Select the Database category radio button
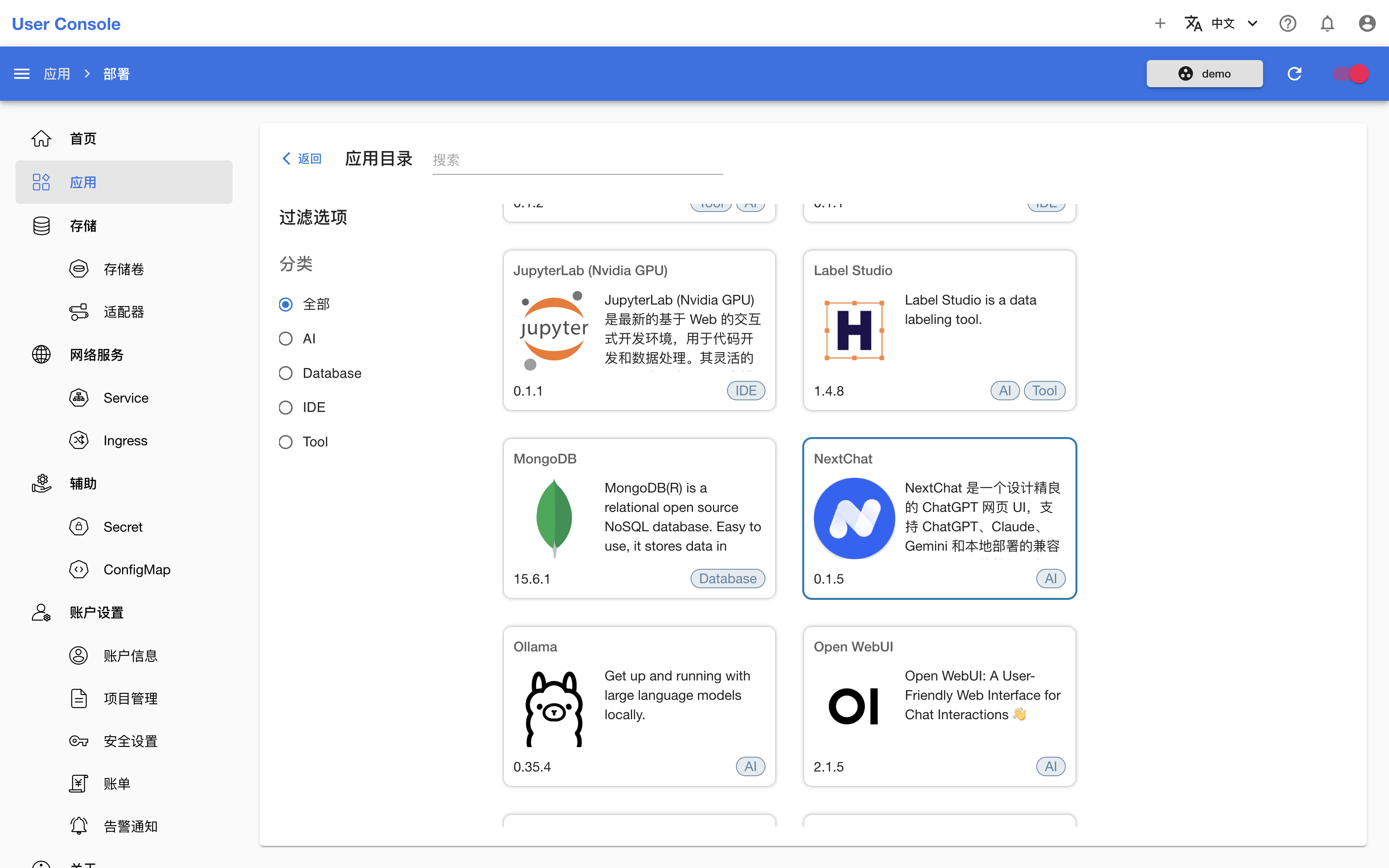 (286, 373)
